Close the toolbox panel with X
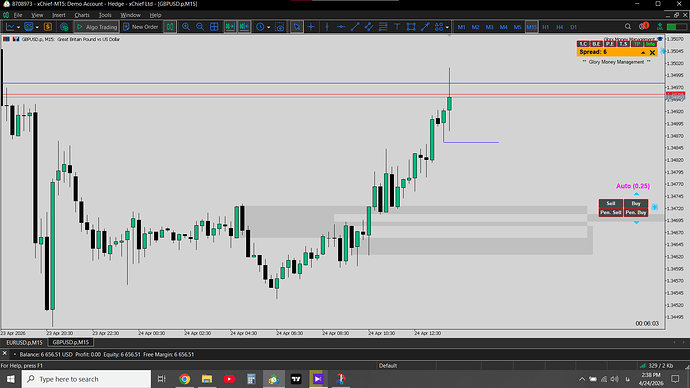The height and width of the screenshot is (388, 690). point(4,353)
